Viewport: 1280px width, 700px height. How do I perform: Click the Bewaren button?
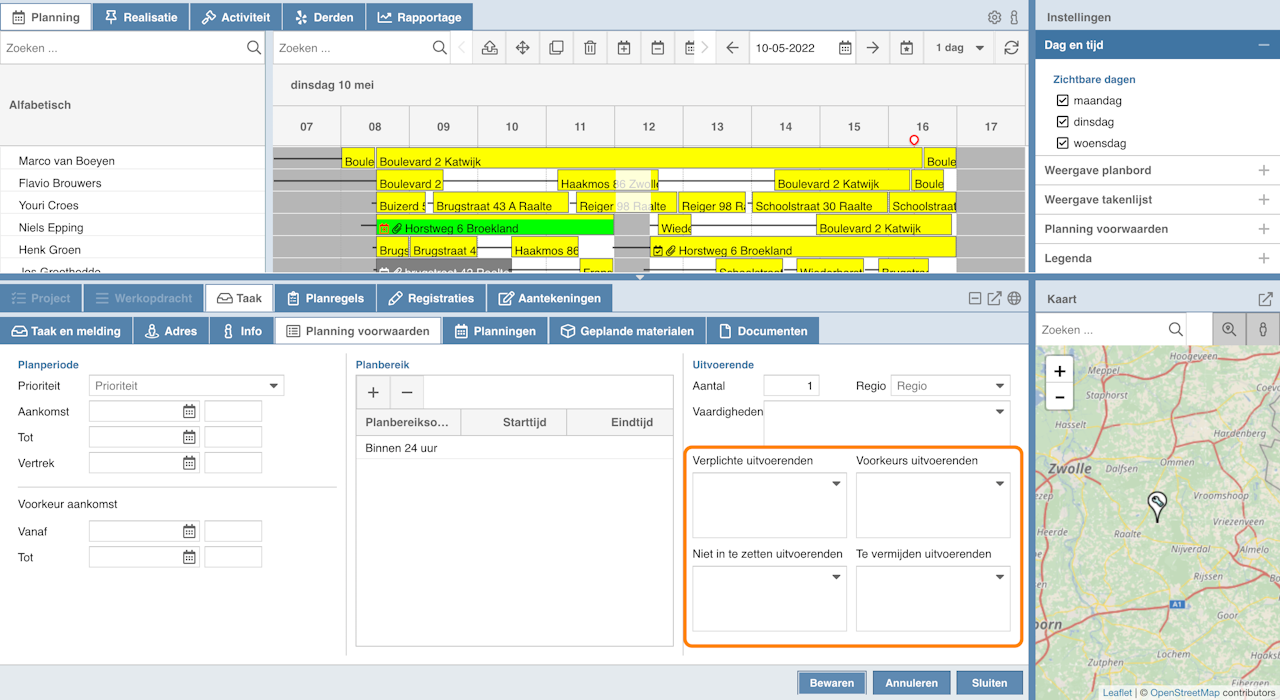832,683
